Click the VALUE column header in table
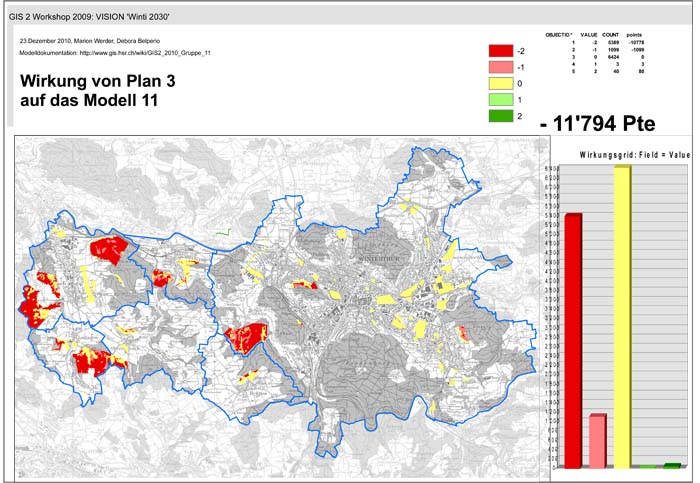The height and width of the screenshot is (483, 700). (589, 35)
